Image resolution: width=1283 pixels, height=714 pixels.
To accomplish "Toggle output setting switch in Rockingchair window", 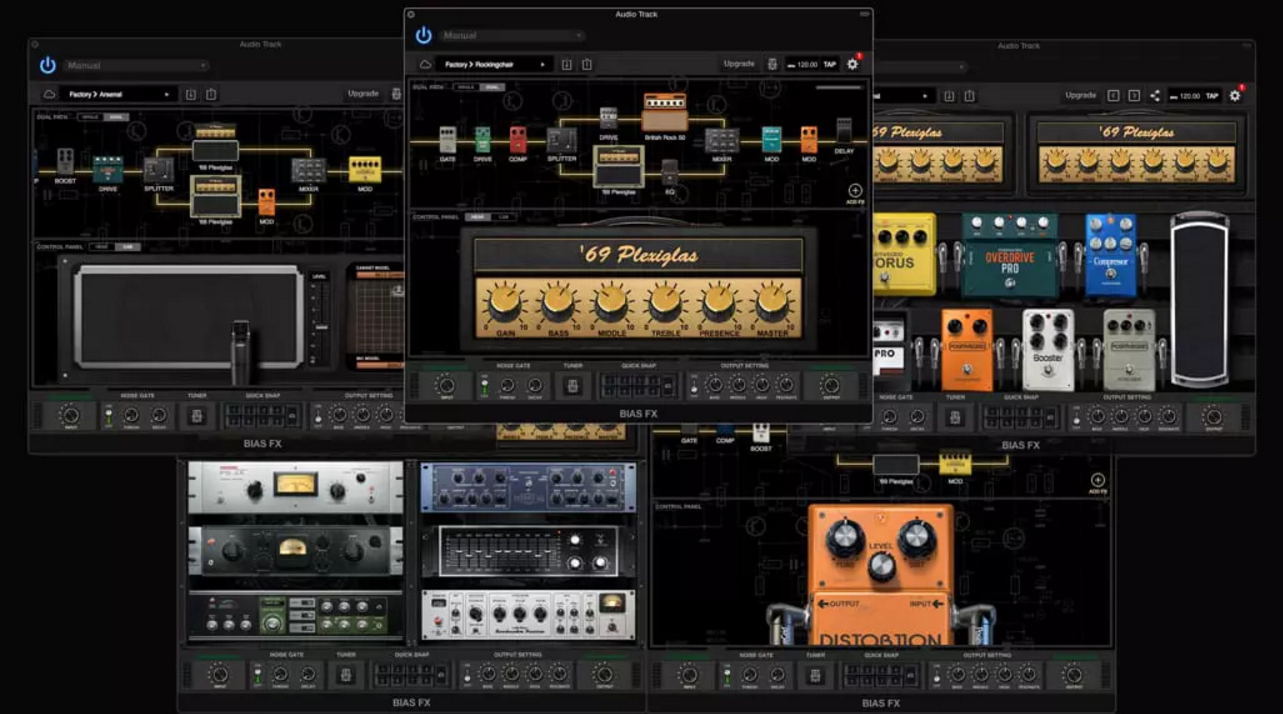I will (x=694, y=386).
